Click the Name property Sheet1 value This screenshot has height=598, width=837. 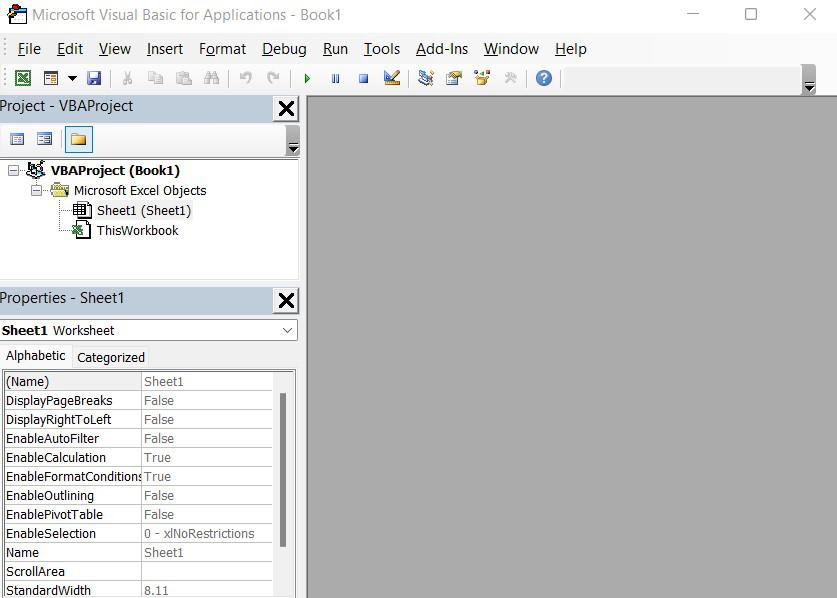pos(207,553)
